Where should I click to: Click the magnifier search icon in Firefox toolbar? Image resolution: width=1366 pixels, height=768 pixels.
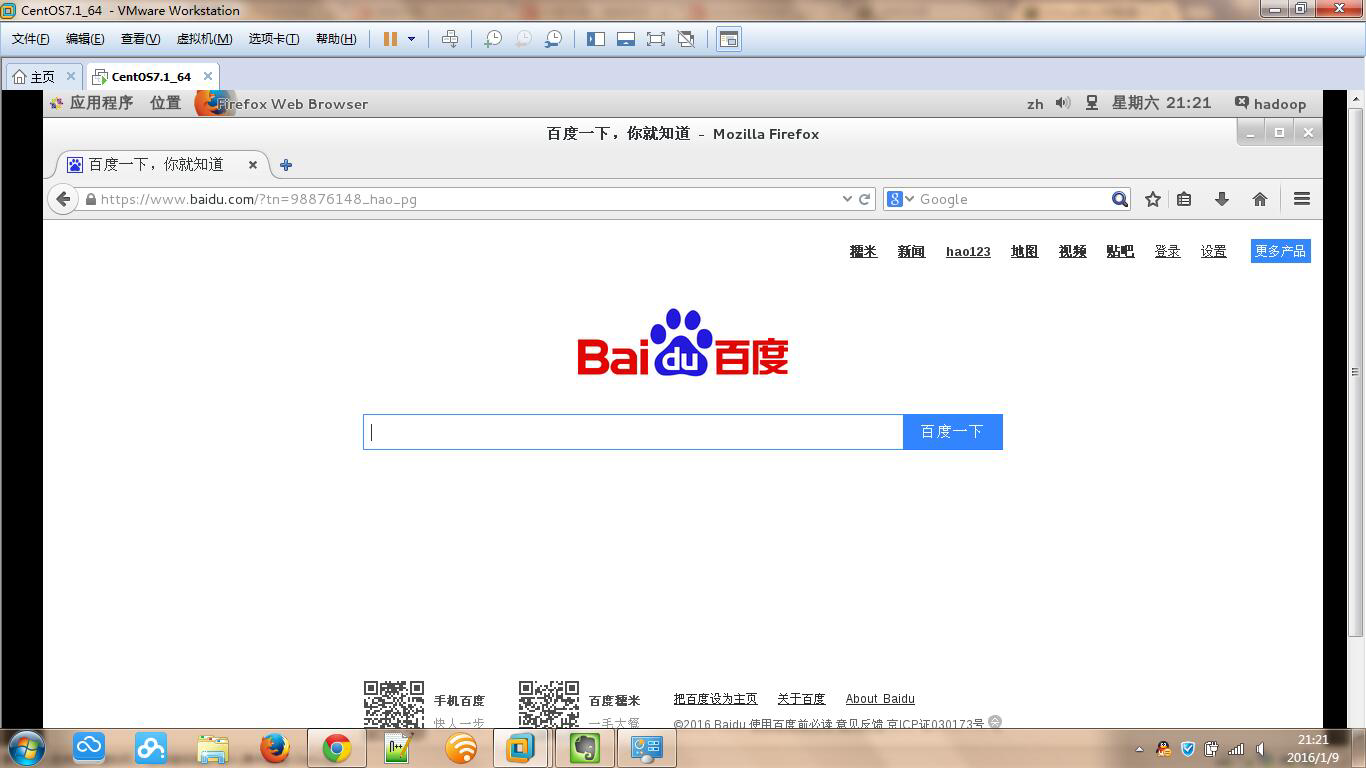[1120, 199]
